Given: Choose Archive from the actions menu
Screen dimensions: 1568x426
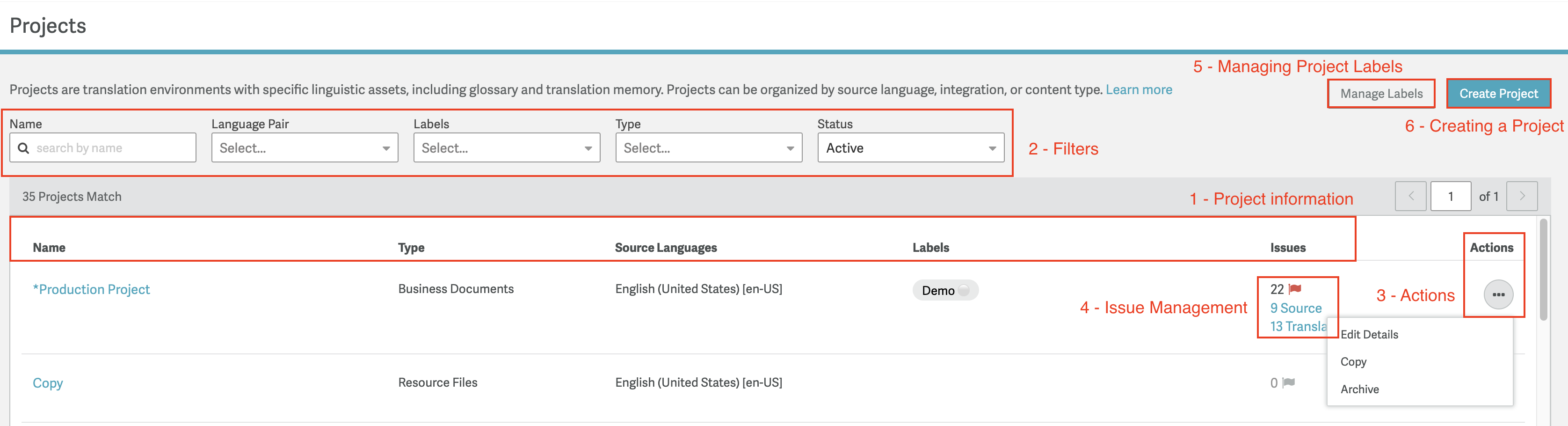Looking at the screenshot, I should click(1360, 389).
